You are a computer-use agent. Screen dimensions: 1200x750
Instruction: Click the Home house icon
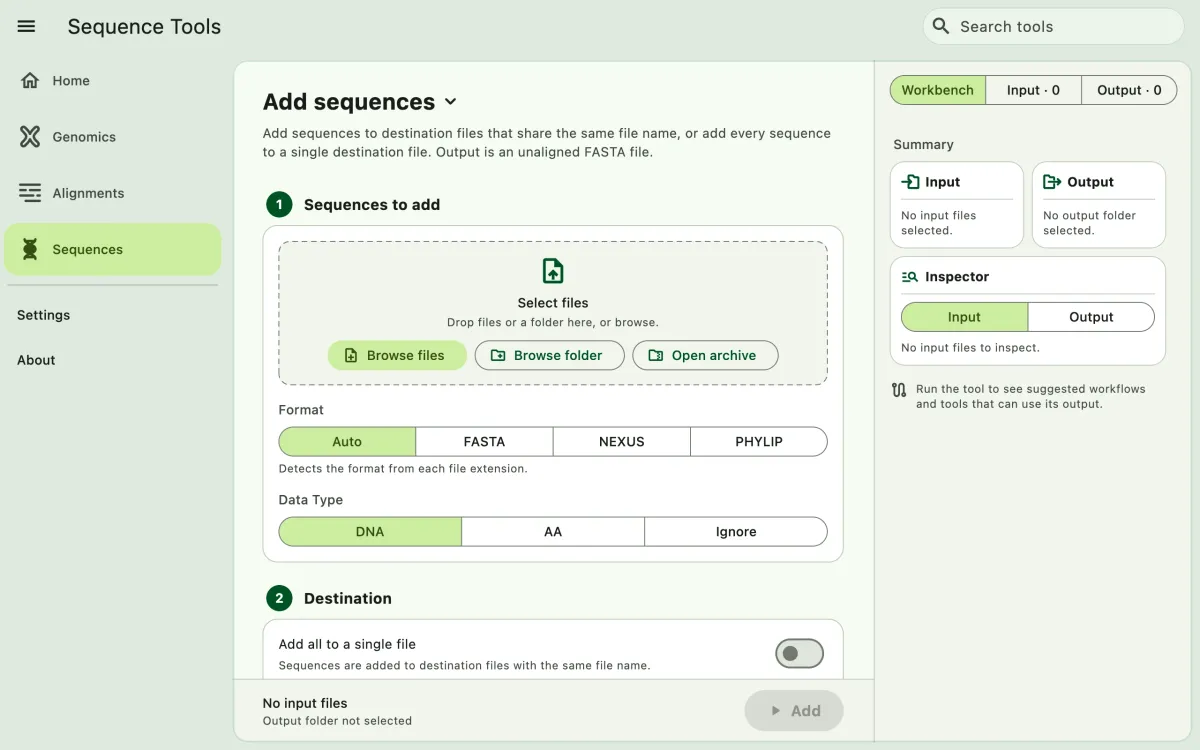[30, 81]
